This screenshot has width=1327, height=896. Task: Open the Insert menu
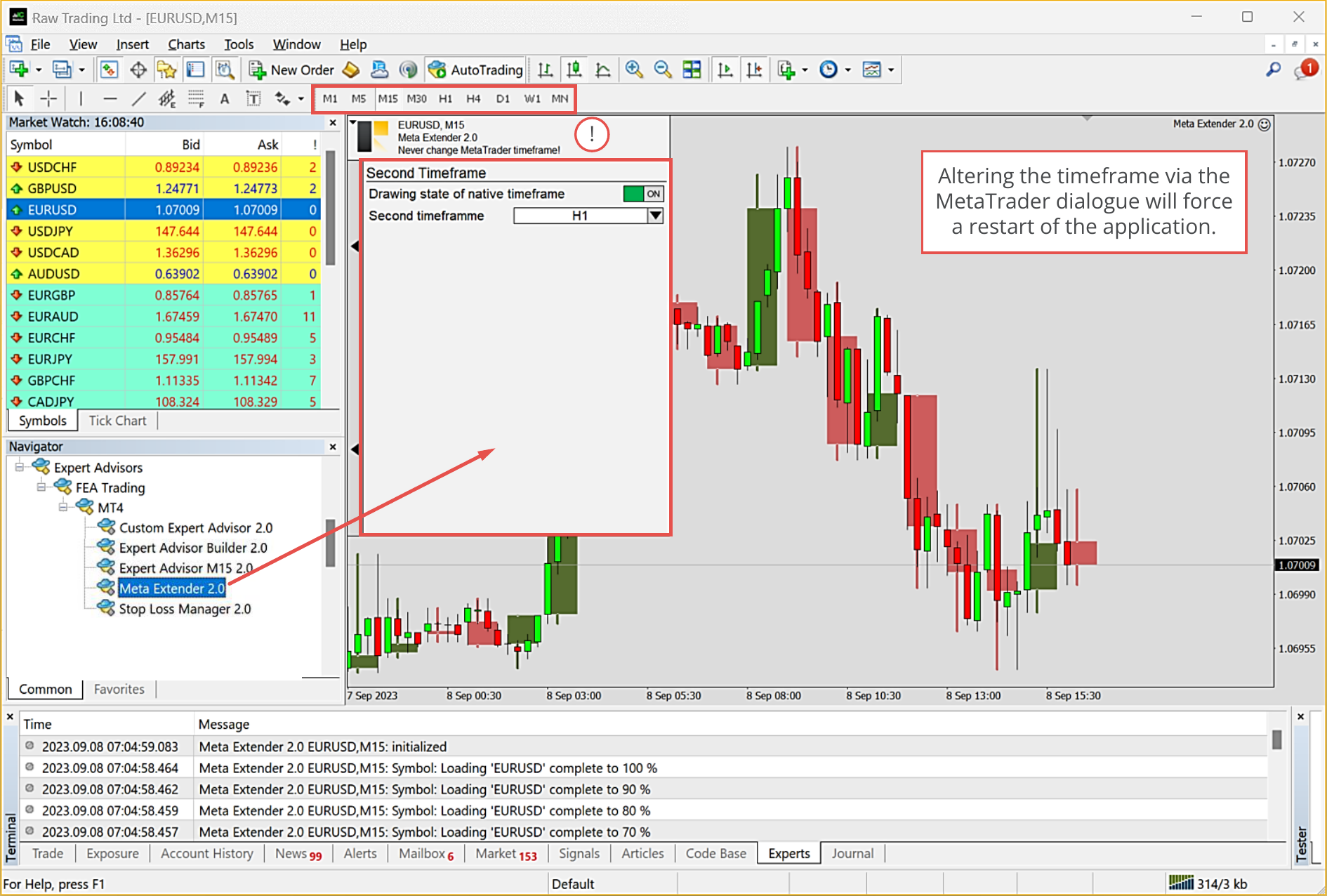132,44
